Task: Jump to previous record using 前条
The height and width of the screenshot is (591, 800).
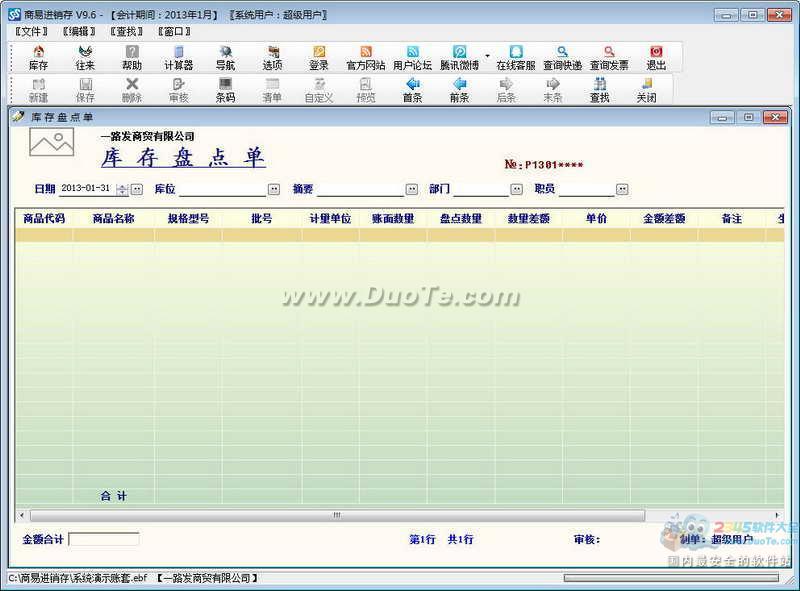Action: pos(459,90)
